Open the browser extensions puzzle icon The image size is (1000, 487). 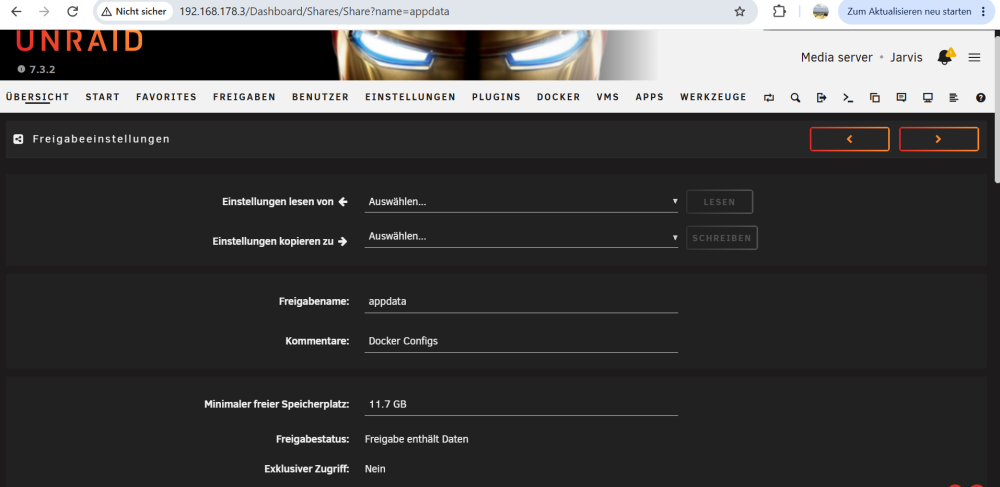click(779, 11)
